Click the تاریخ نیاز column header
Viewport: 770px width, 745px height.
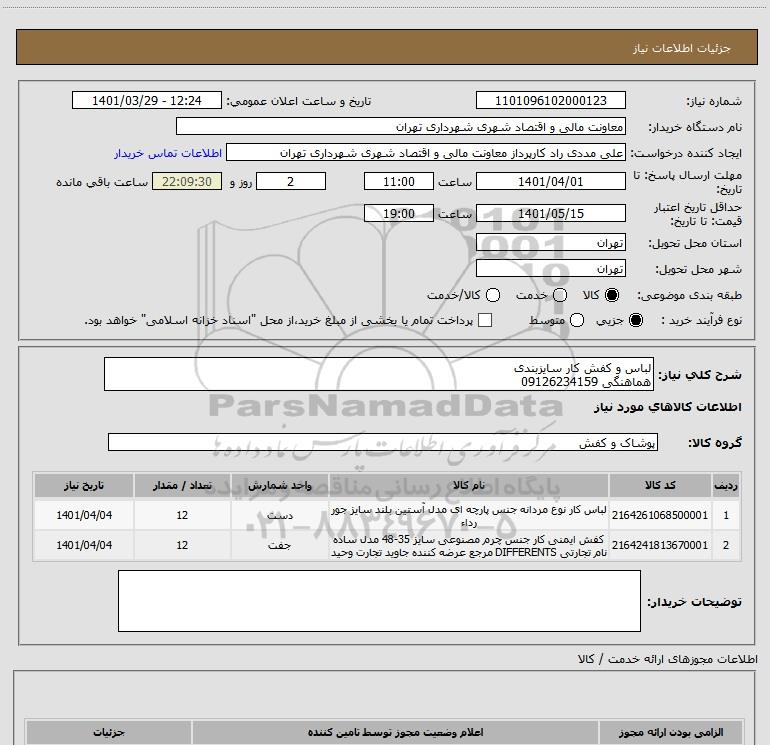[83, 486]
